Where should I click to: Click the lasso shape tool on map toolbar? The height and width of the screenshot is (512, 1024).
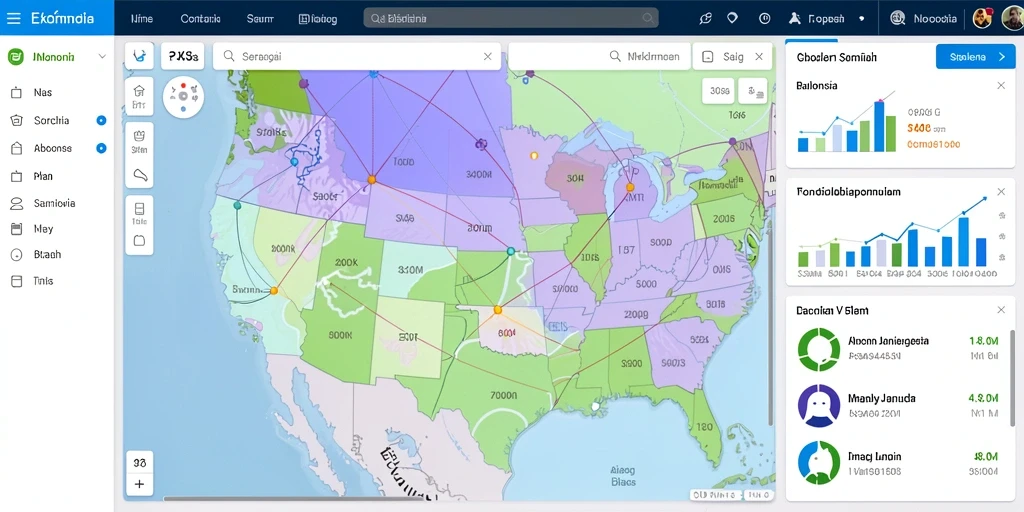pos(139,175)
